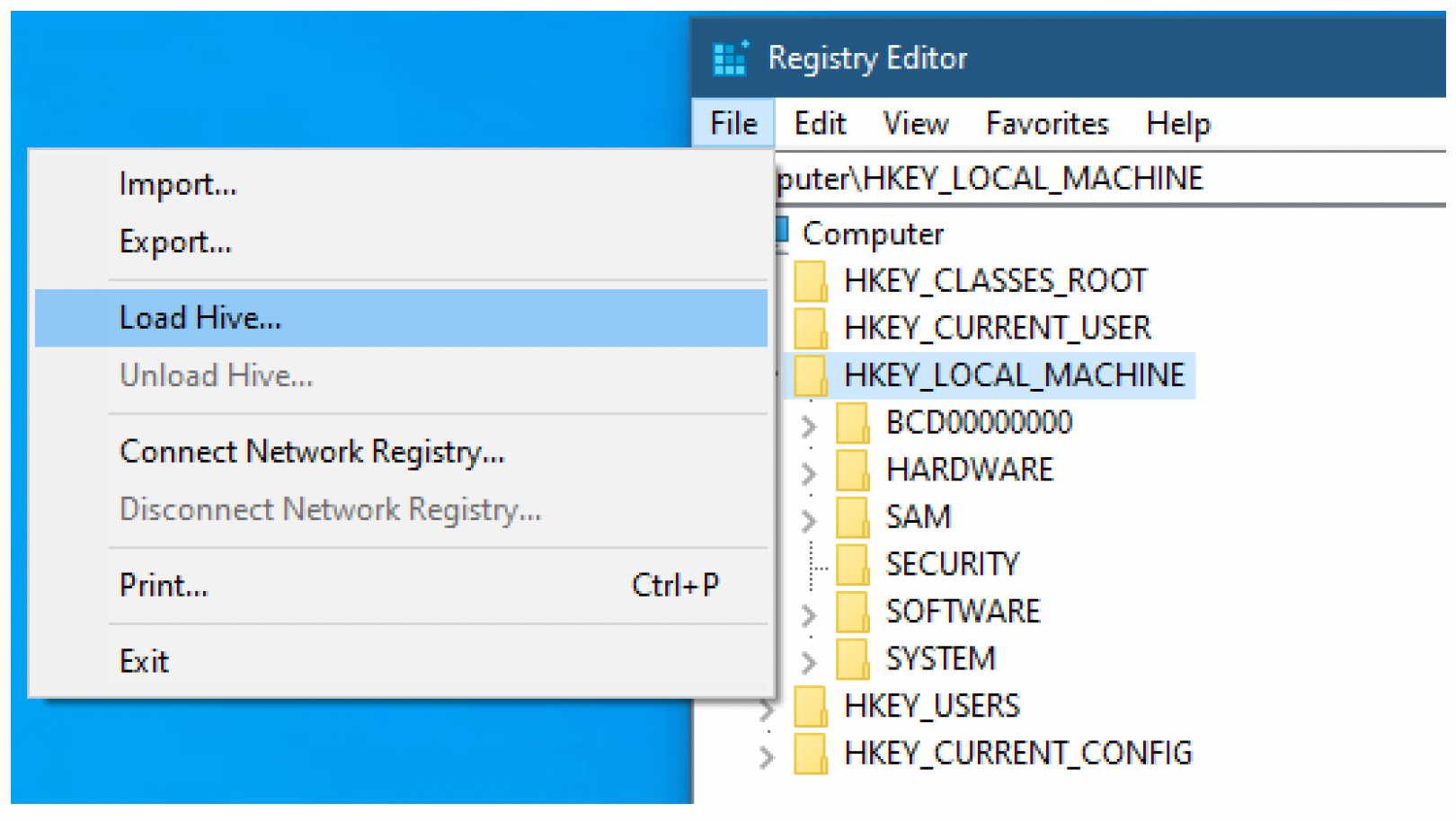Select Export in the File menu
Image resolution: width=1456 pixels, height=821 pixels.
(175, 242)
